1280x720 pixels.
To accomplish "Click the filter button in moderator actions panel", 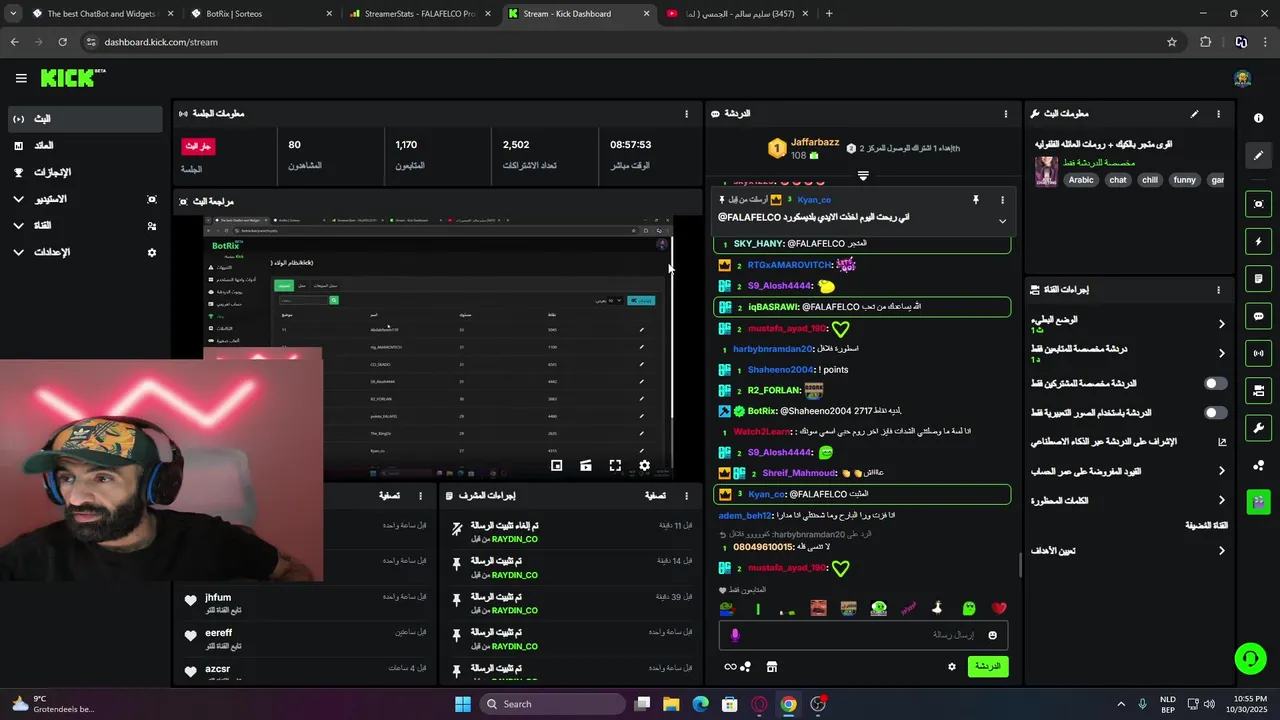I will click(x=655, y=495).
